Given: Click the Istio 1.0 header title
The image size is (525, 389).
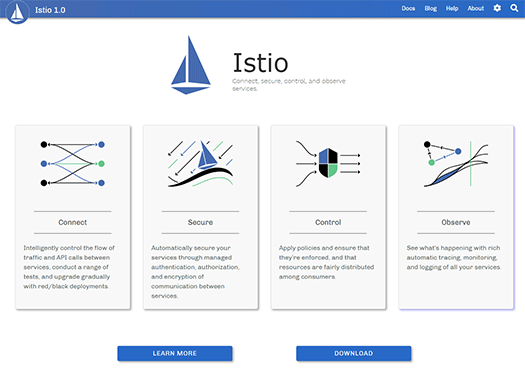Looking at the screenshot, I should tap(50, 10).
